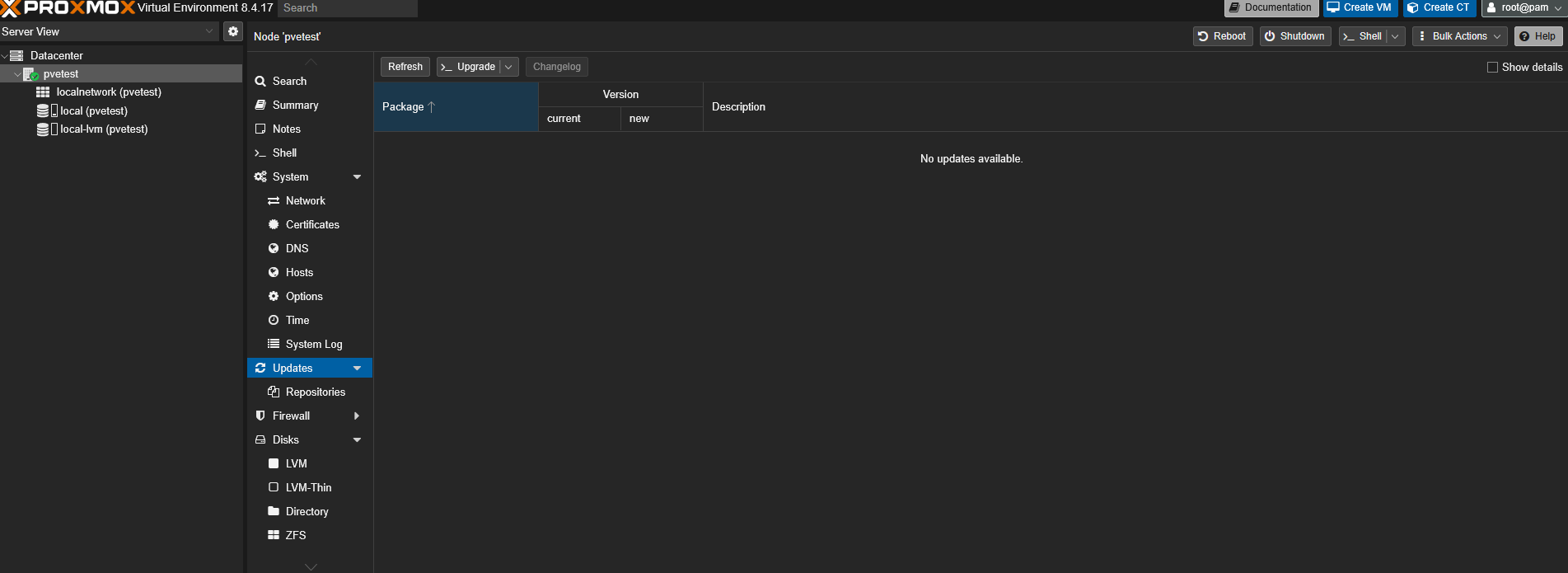
Task: Open Documentation from the header
Action: 1271,8
